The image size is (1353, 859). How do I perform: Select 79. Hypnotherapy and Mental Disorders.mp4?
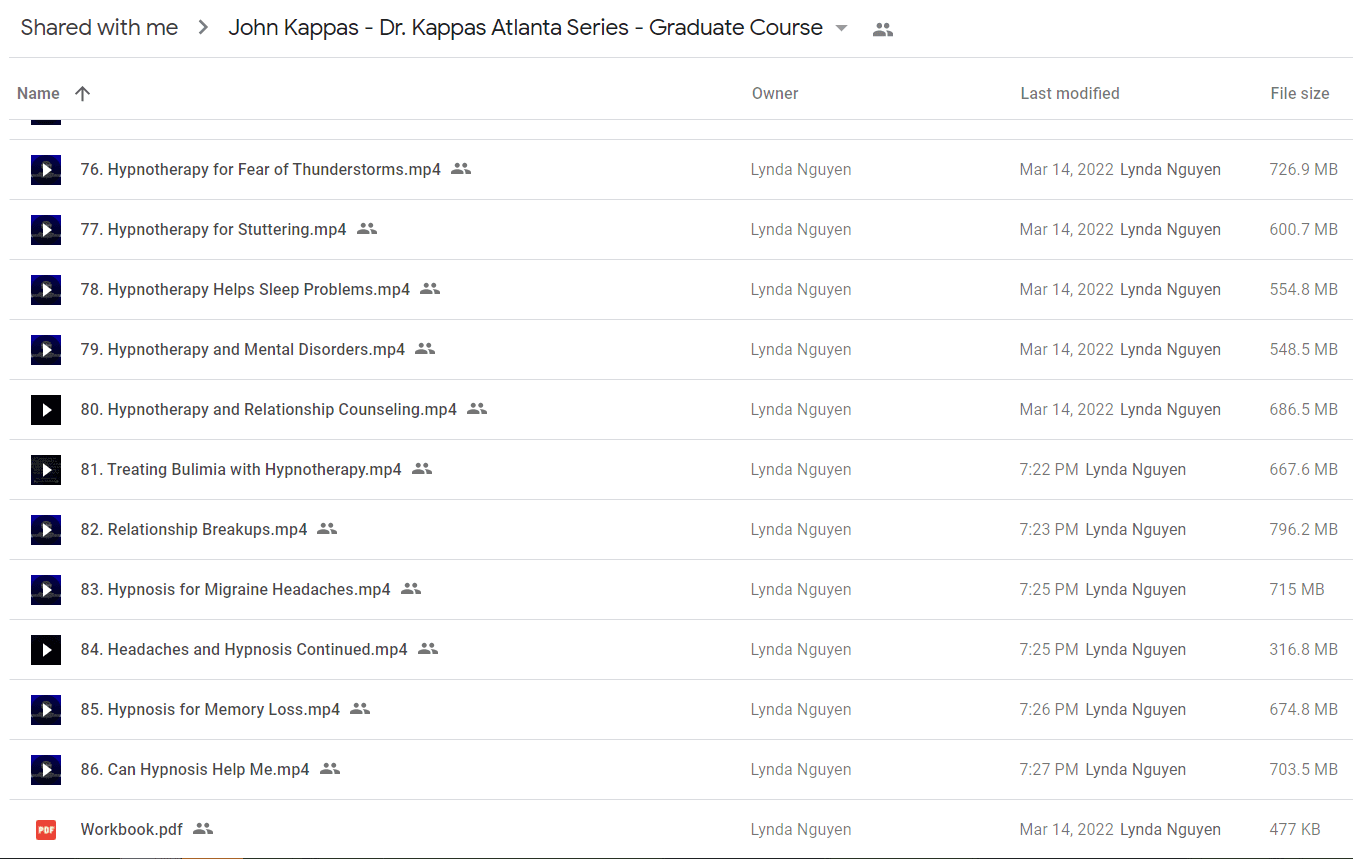(x=243, y=350)
